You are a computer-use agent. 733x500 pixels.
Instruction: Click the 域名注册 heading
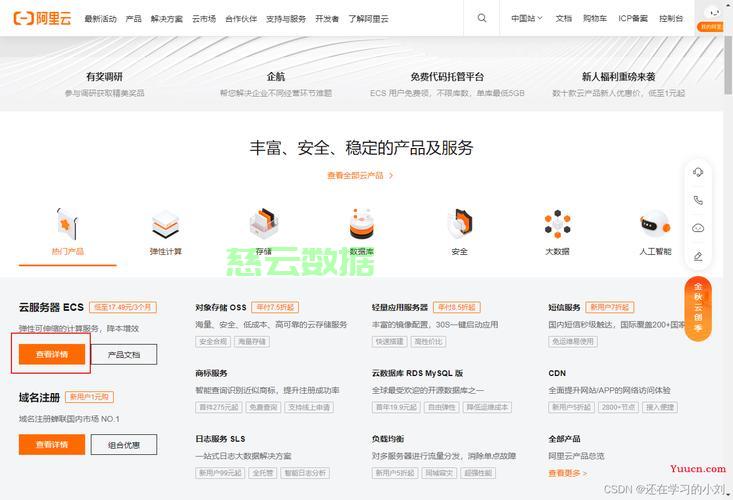point(39,397)
